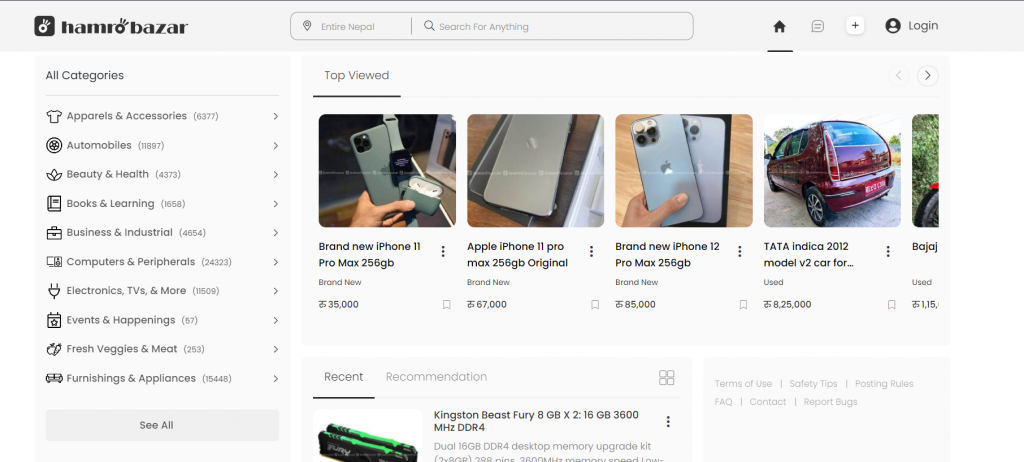Click the user profile icon beside Login
The width and height of the screenshot is (1024, 462).
click(x=893, y=25)
